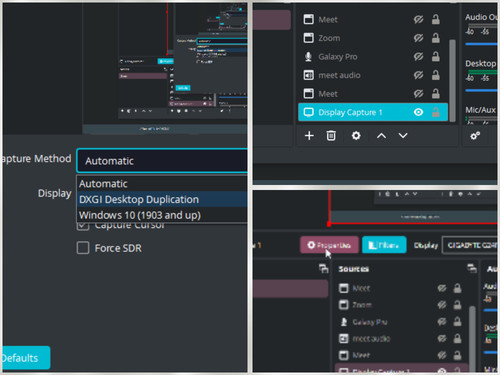Click the lock icon on Zoom in the lower blurry list
Image resolution: width=500 pixels, height=375 pixels.
pyautogui.click(x=457, y=305)
